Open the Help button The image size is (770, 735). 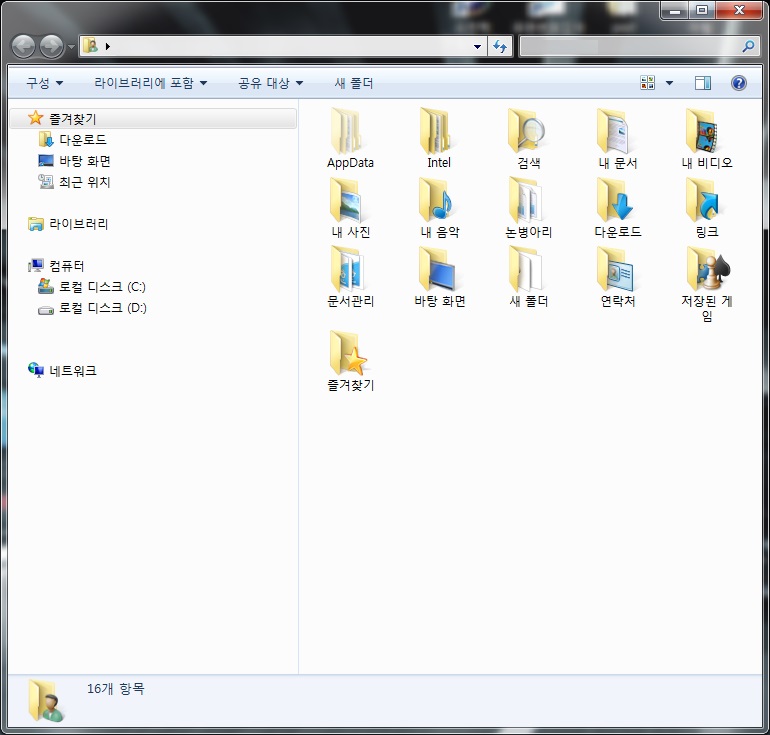739,83
